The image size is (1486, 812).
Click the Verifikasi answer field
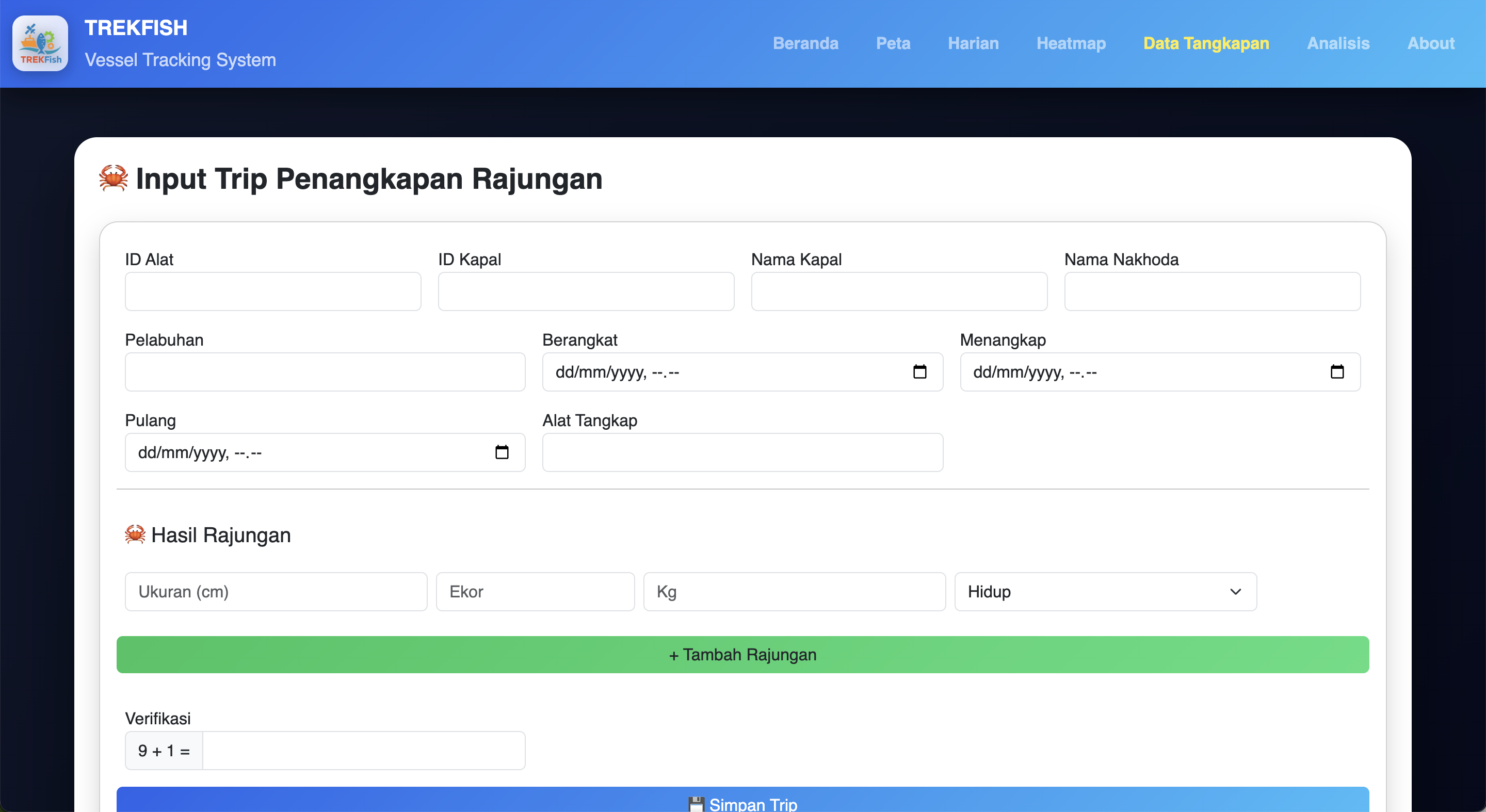pyautogui.click(x=363, y=751)
